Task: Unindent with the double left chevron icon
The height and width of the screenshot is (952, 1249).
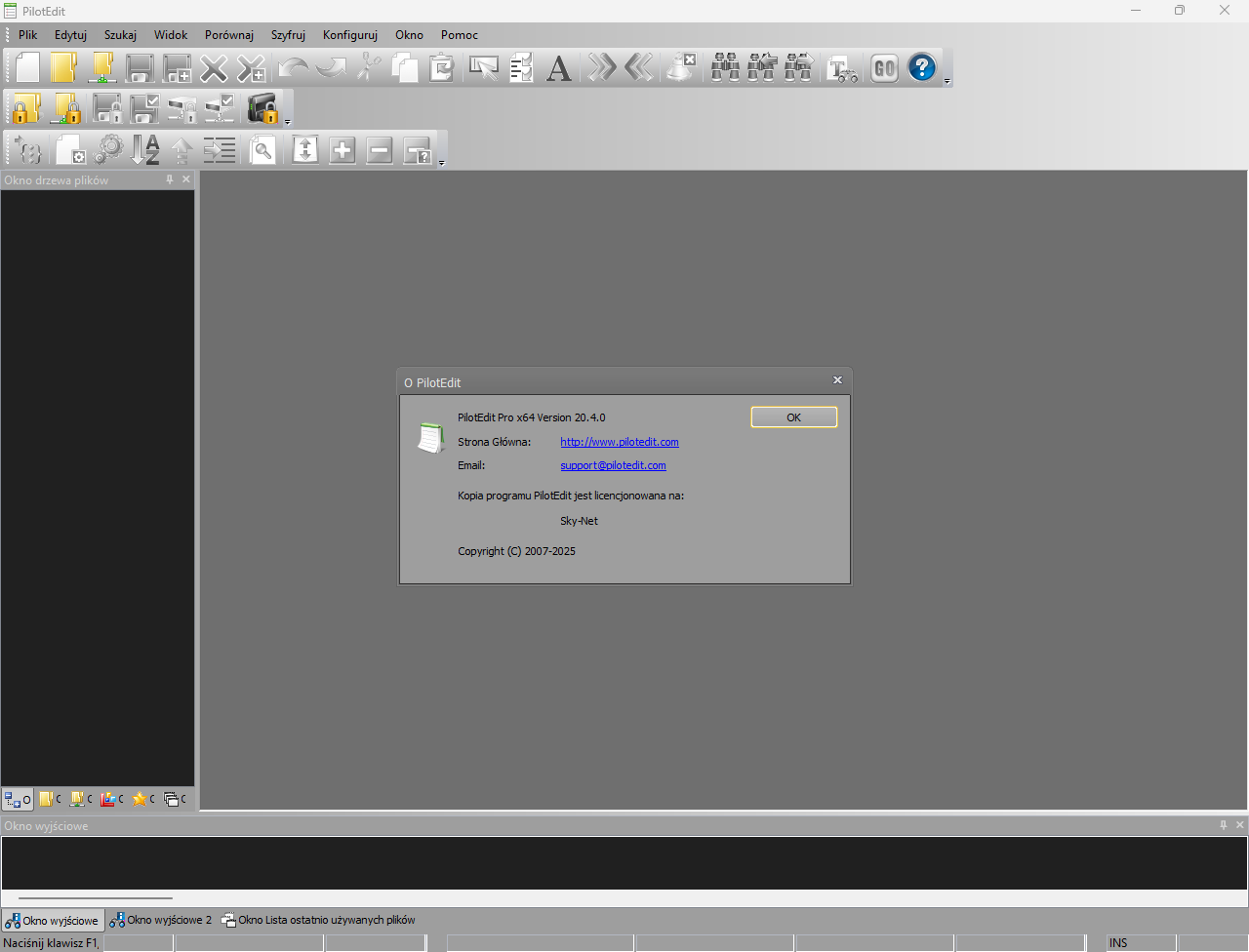Action: coord(638,67)
